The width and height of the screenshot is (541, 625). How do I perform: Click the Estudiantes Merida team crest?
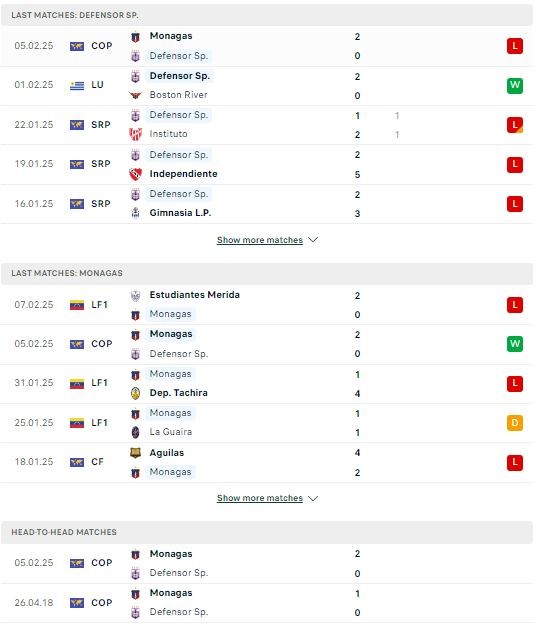coord(136,295)
